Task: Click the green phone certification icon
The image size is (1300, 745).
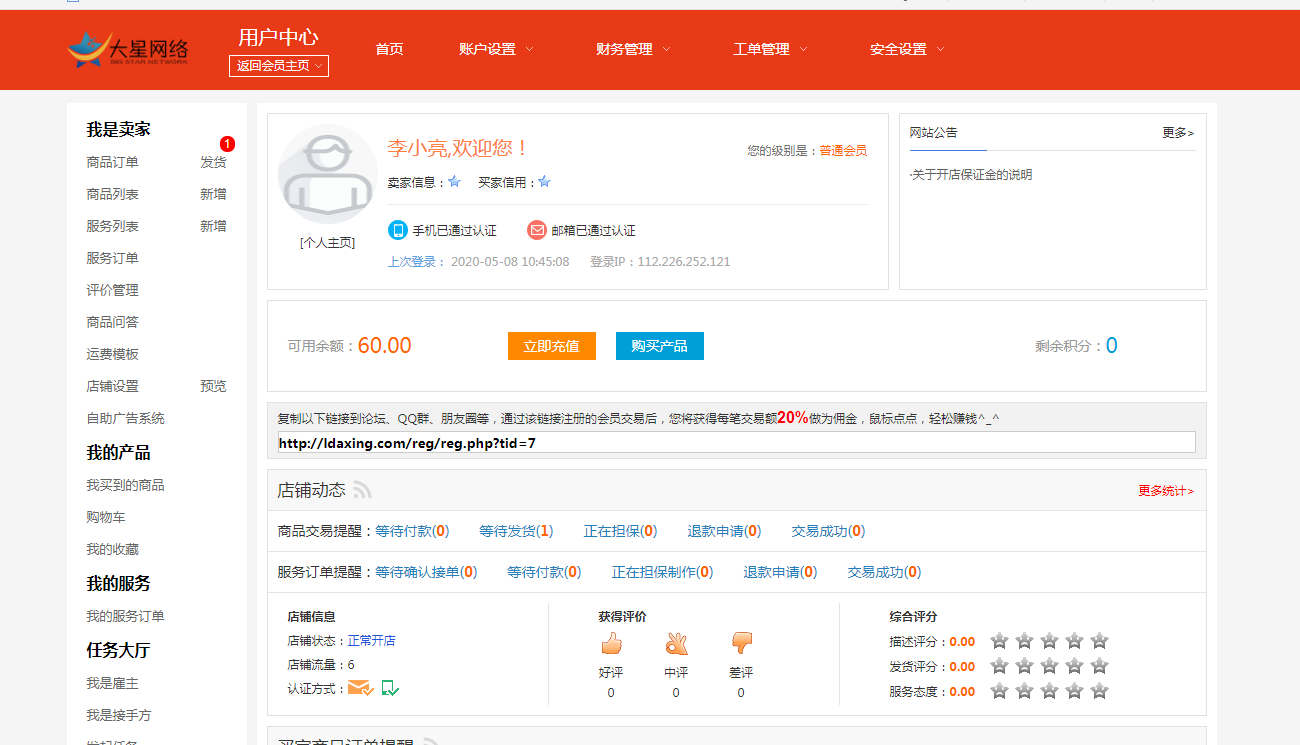Action: click(x=390, y=688)
